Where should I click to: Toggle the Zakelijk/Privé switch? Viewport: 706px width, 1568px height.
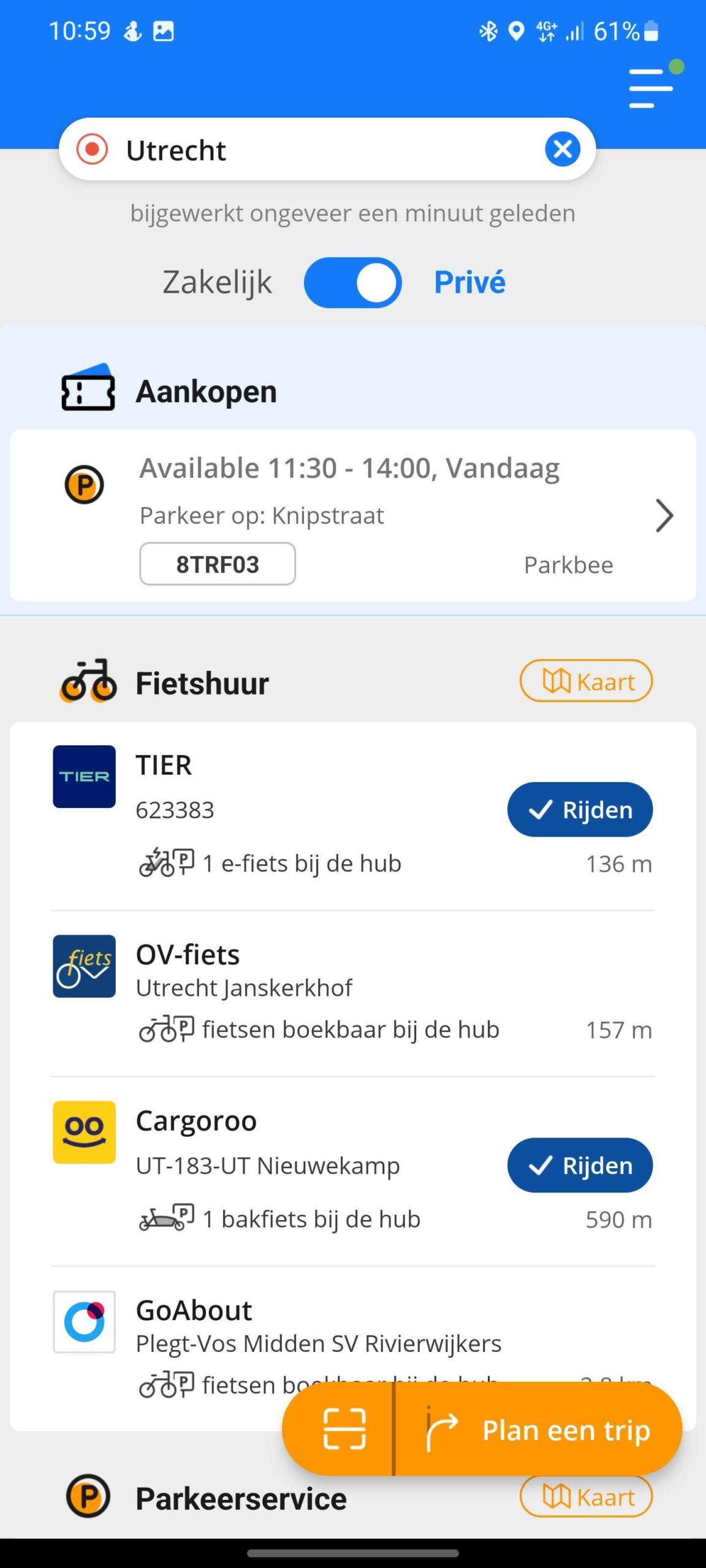point(352,282)
